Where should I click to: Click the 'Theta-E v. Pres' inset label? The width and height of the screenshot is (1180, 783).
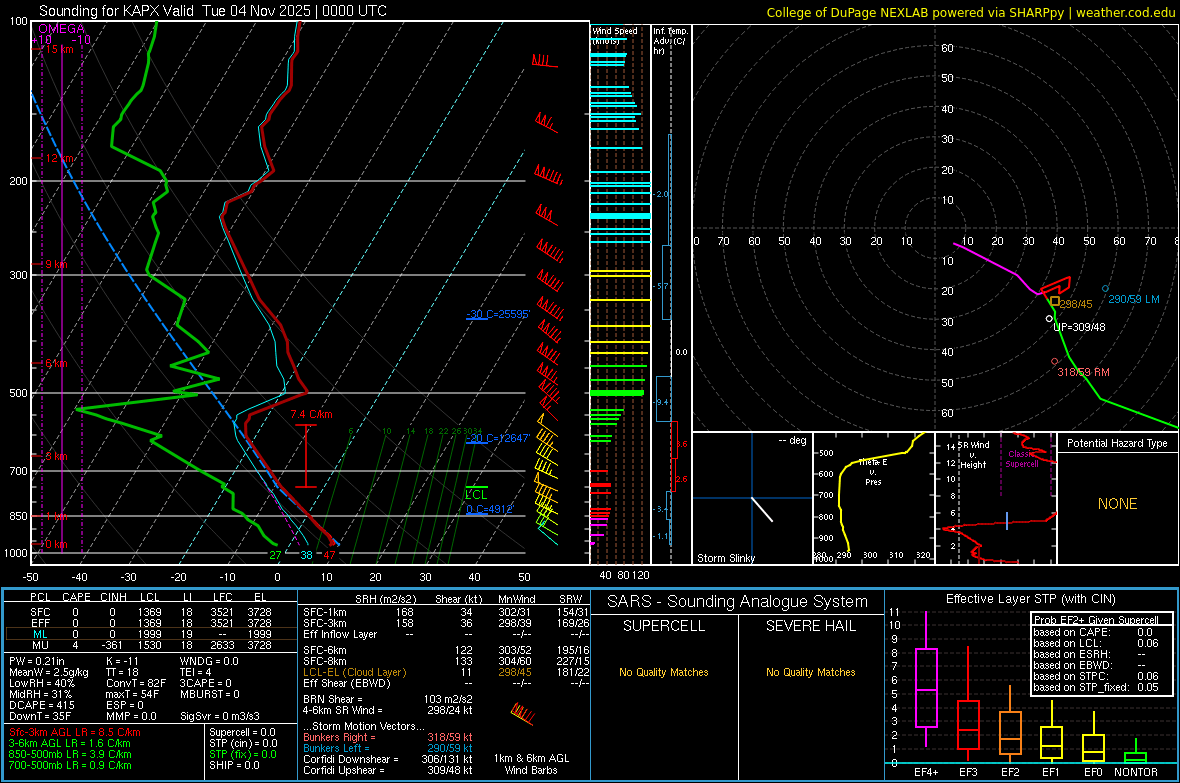pyautogui.click(x=873, y=472)
